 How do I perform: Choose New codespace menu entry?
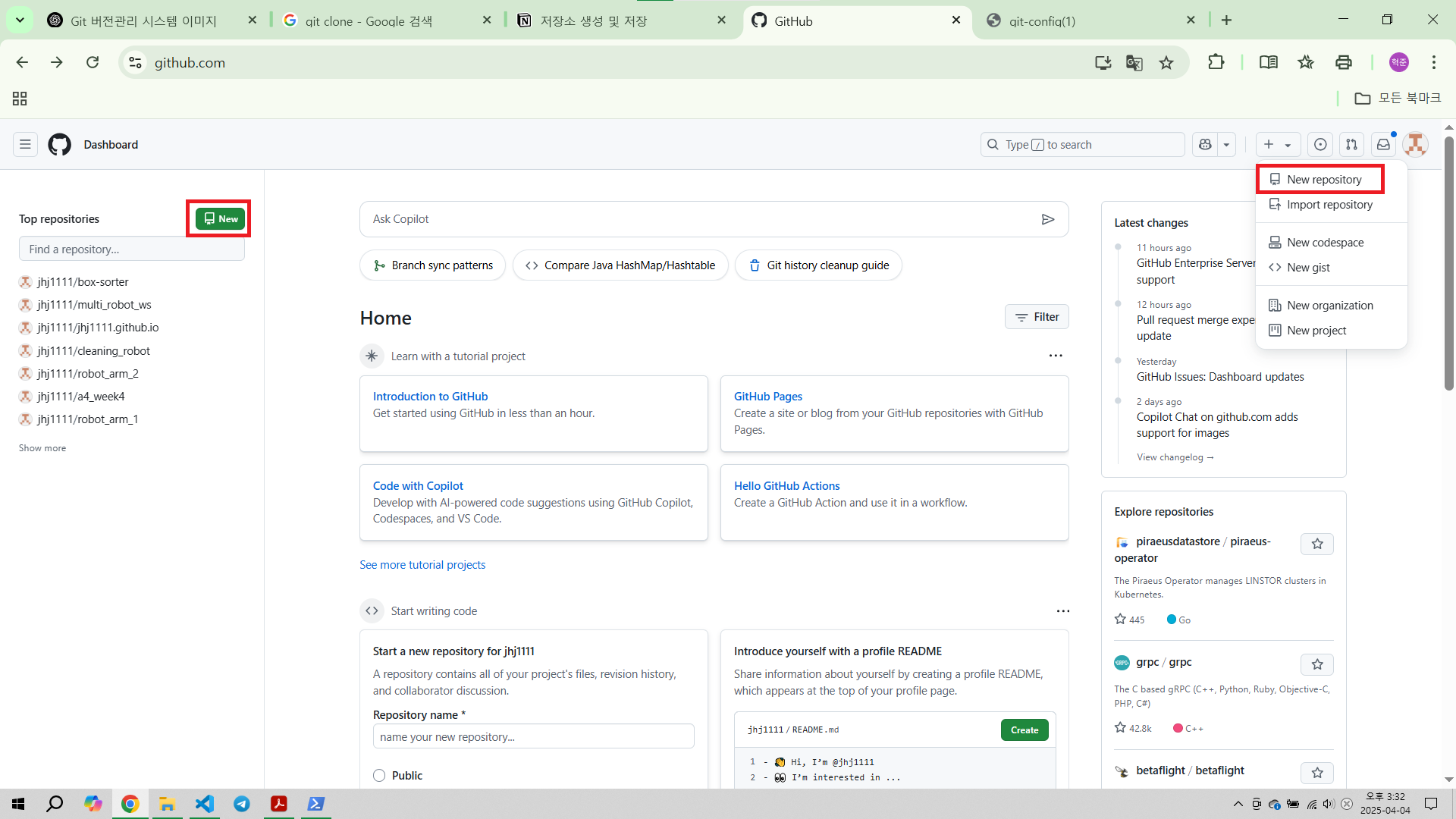1325,243
